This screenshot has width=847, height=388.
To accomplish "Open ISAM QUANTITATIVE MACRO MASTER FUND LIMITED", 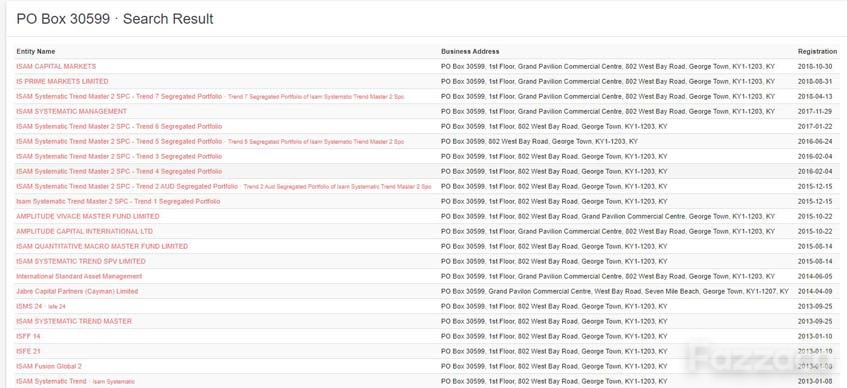I will pyautogui.click(x=102, y=246).
